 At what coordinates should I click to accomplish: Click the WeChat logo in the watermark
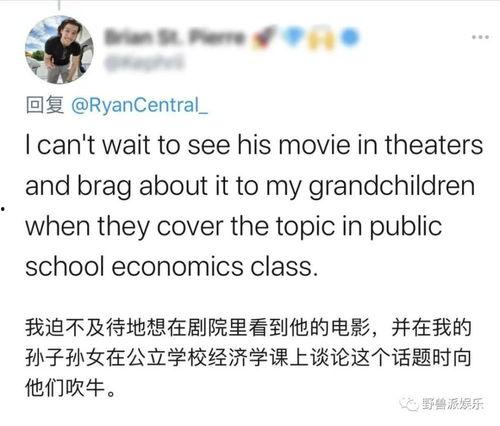pyautogui.click(x=409, y=404)
